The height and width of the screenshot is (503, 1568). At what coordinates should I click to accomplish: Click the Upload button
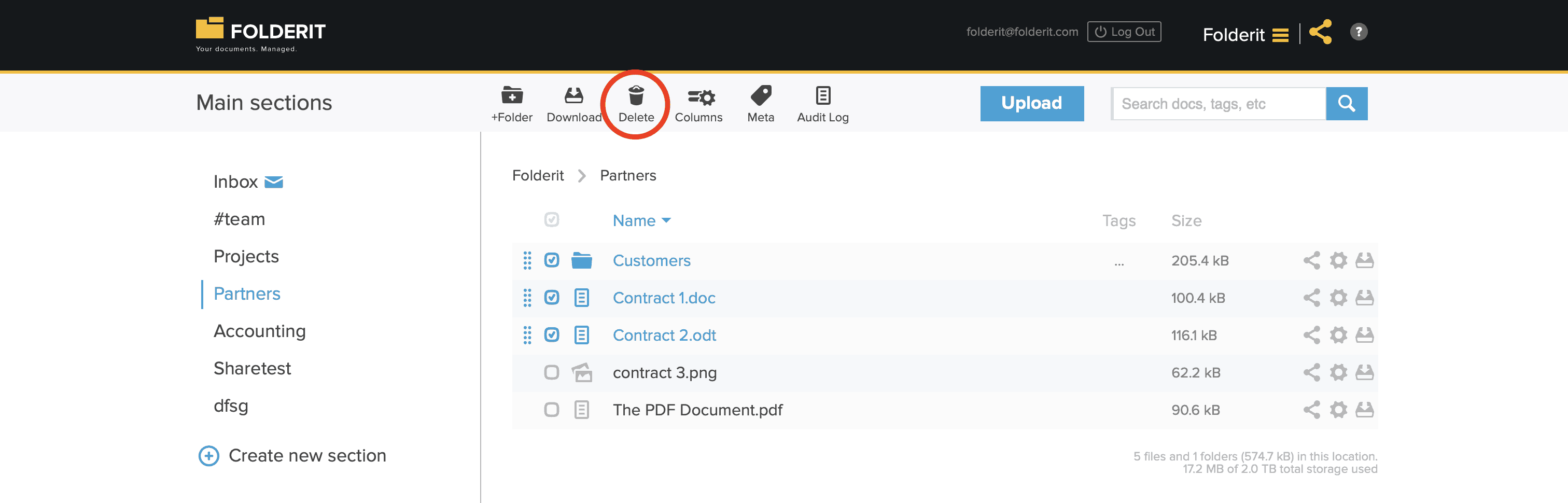coord(1032,104)
